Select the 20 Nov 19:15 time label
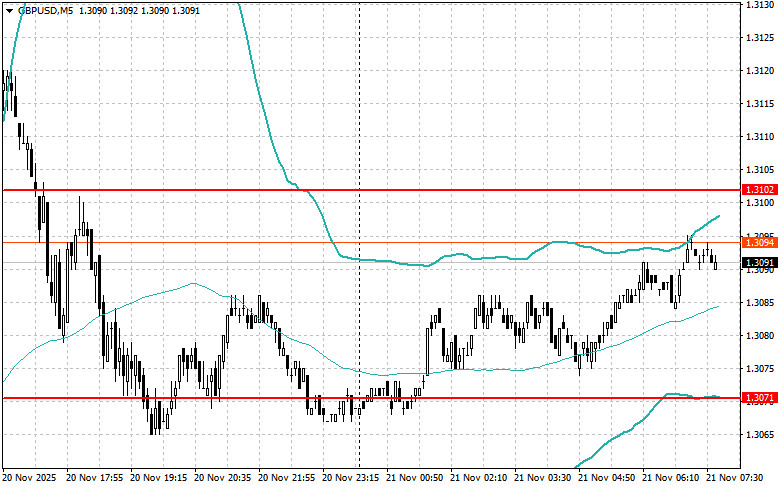The height and width of the screenshot is (489, 781). tap(159, 478)
